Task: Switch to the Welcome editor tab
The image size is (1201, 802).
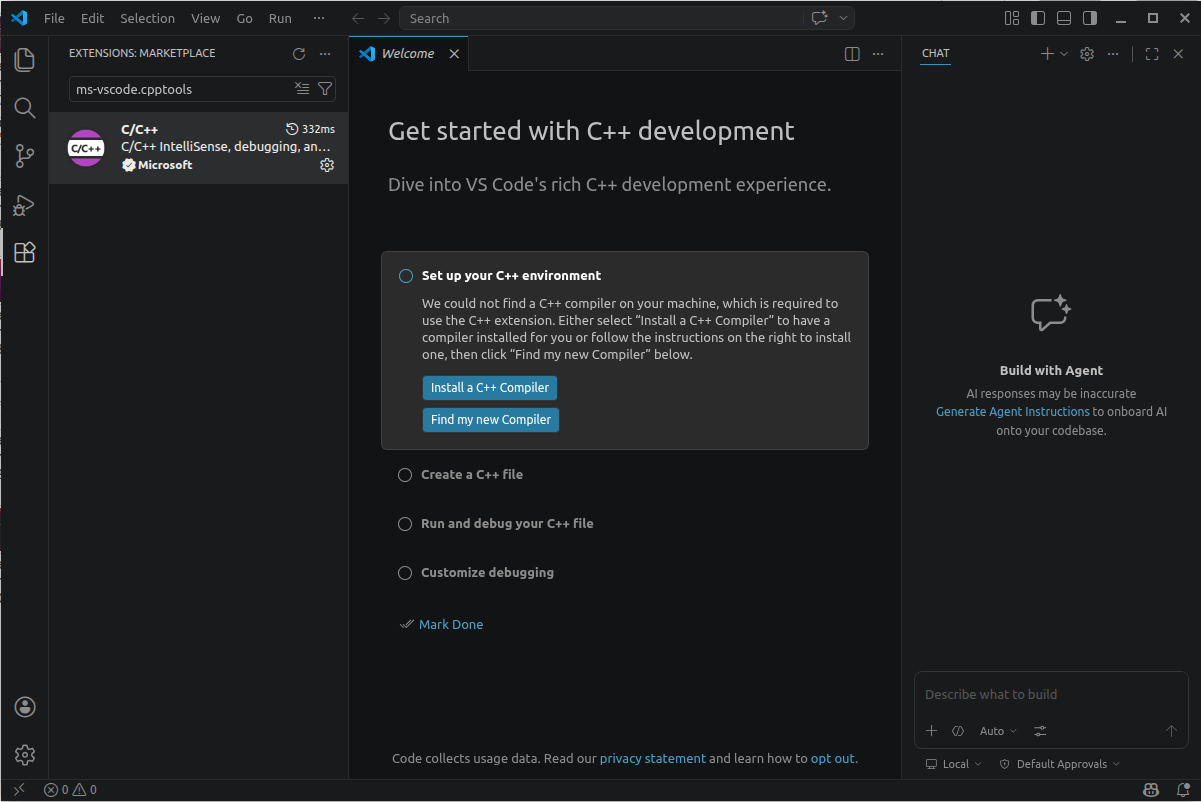Action: [x=408, y=54]
